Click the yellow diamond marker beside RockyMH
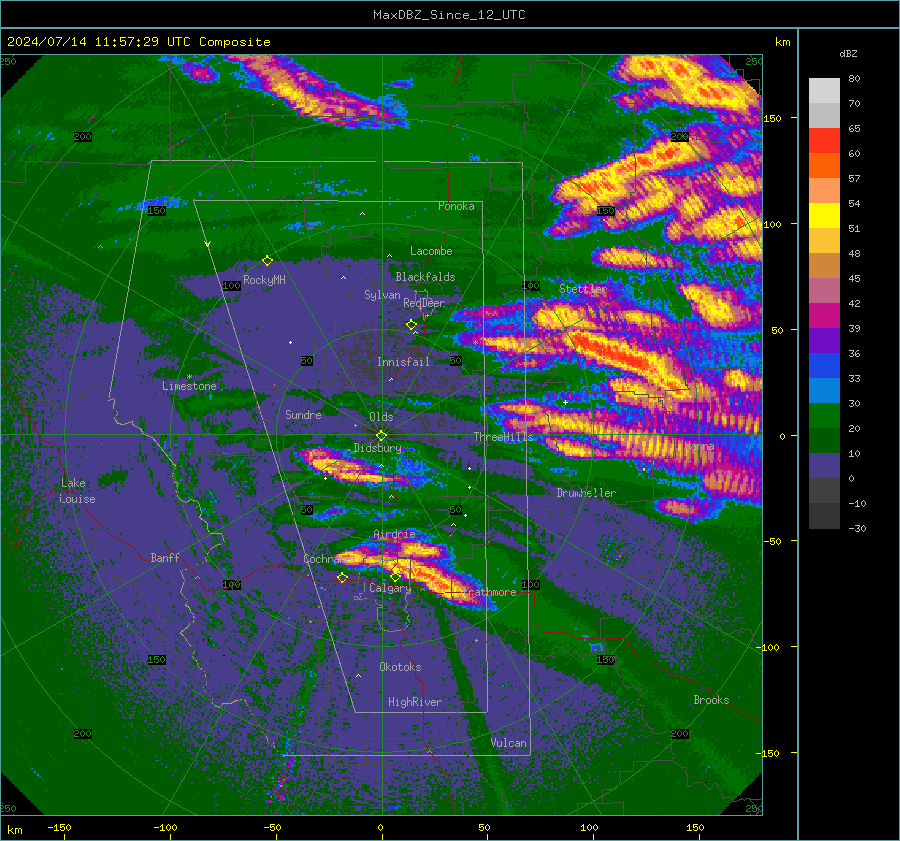 pyautogui.click(x=267, y=261)
